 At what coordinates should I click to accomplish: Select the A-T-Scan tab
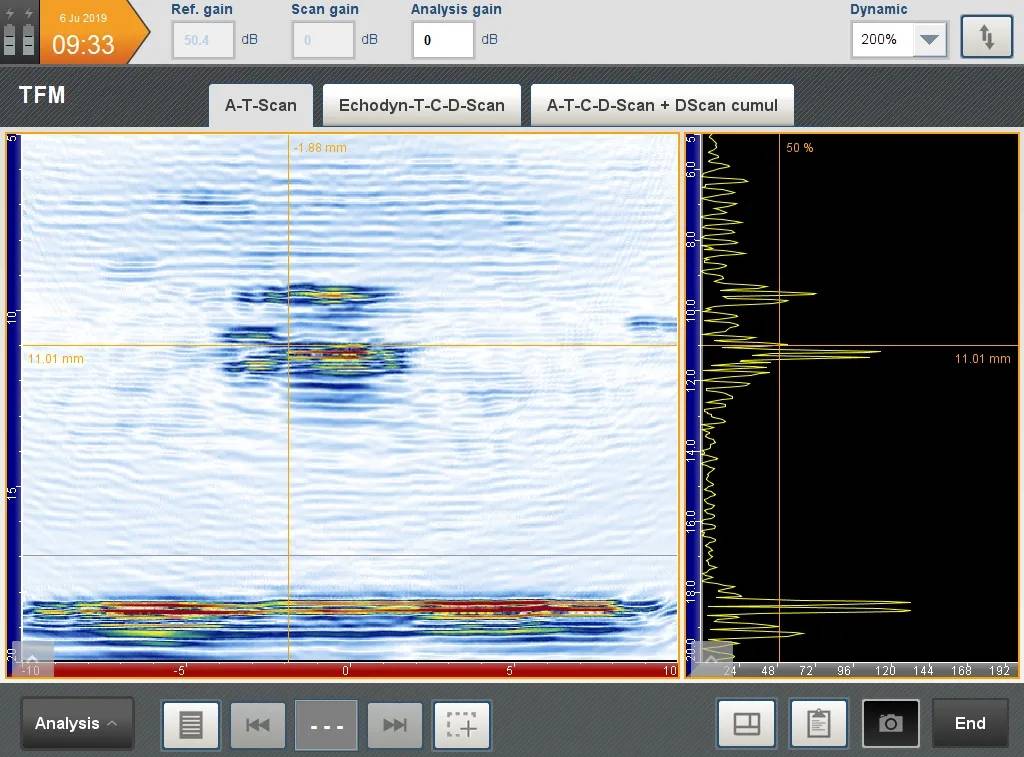click(x=260, y=105)
